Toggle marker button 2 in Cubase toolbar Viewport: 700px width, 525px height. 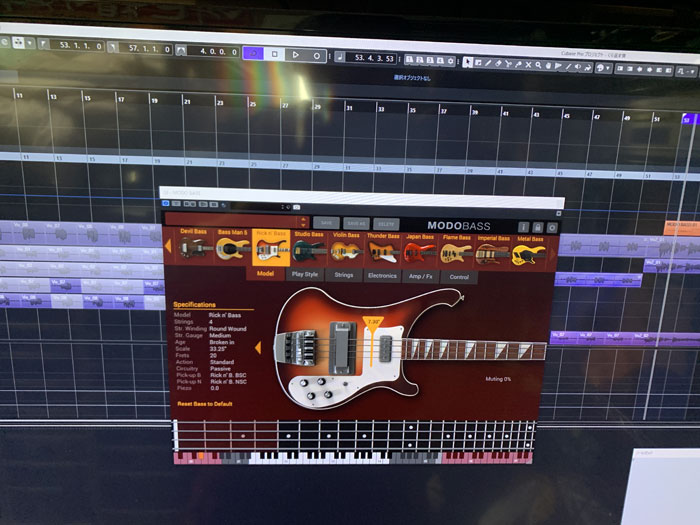[x=420, y=60]
